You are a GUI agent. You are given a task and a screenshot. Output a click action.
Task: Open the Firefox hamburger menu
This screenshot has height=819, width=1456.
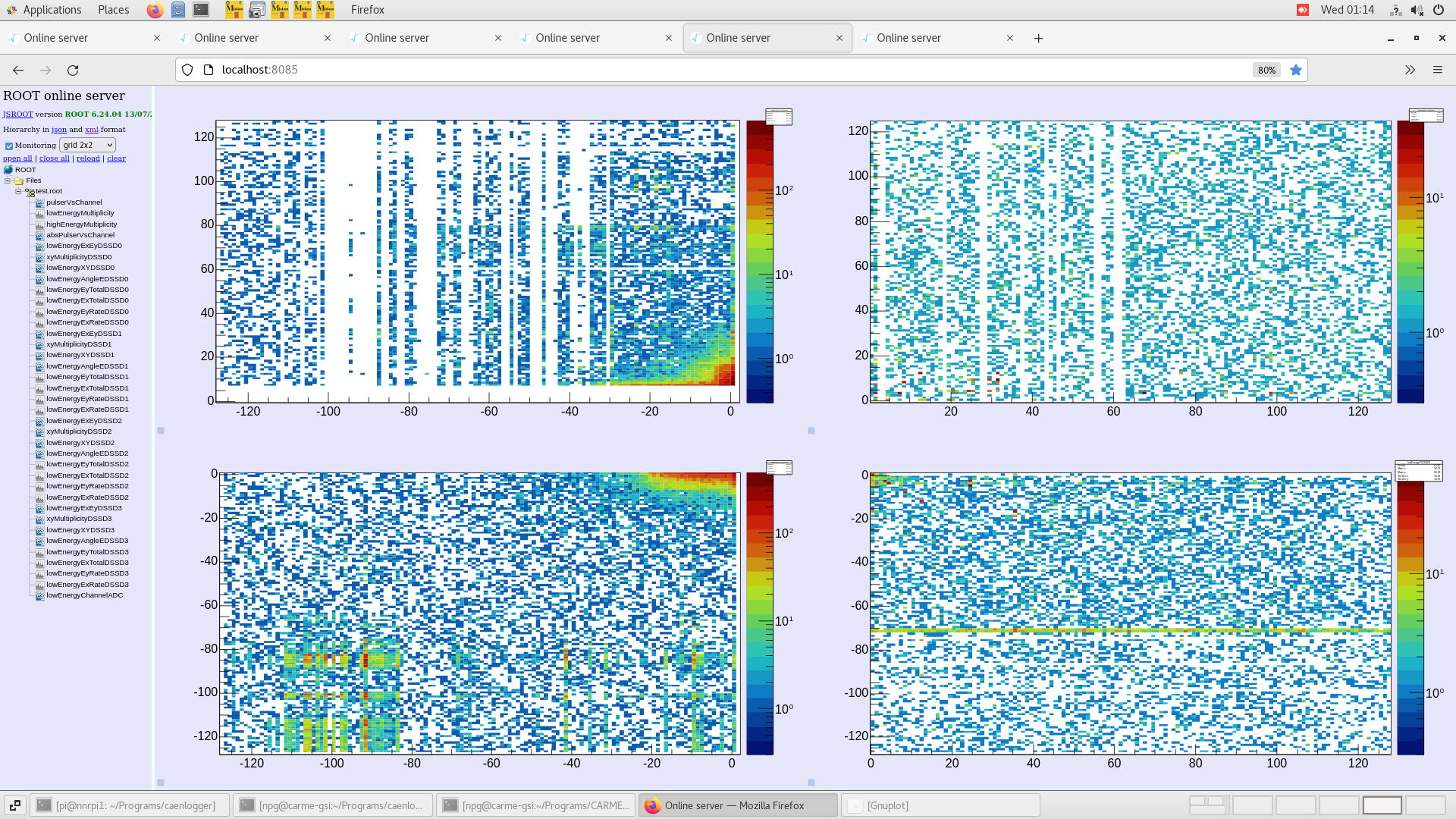pyautogui.click(x=1437, y=70)
